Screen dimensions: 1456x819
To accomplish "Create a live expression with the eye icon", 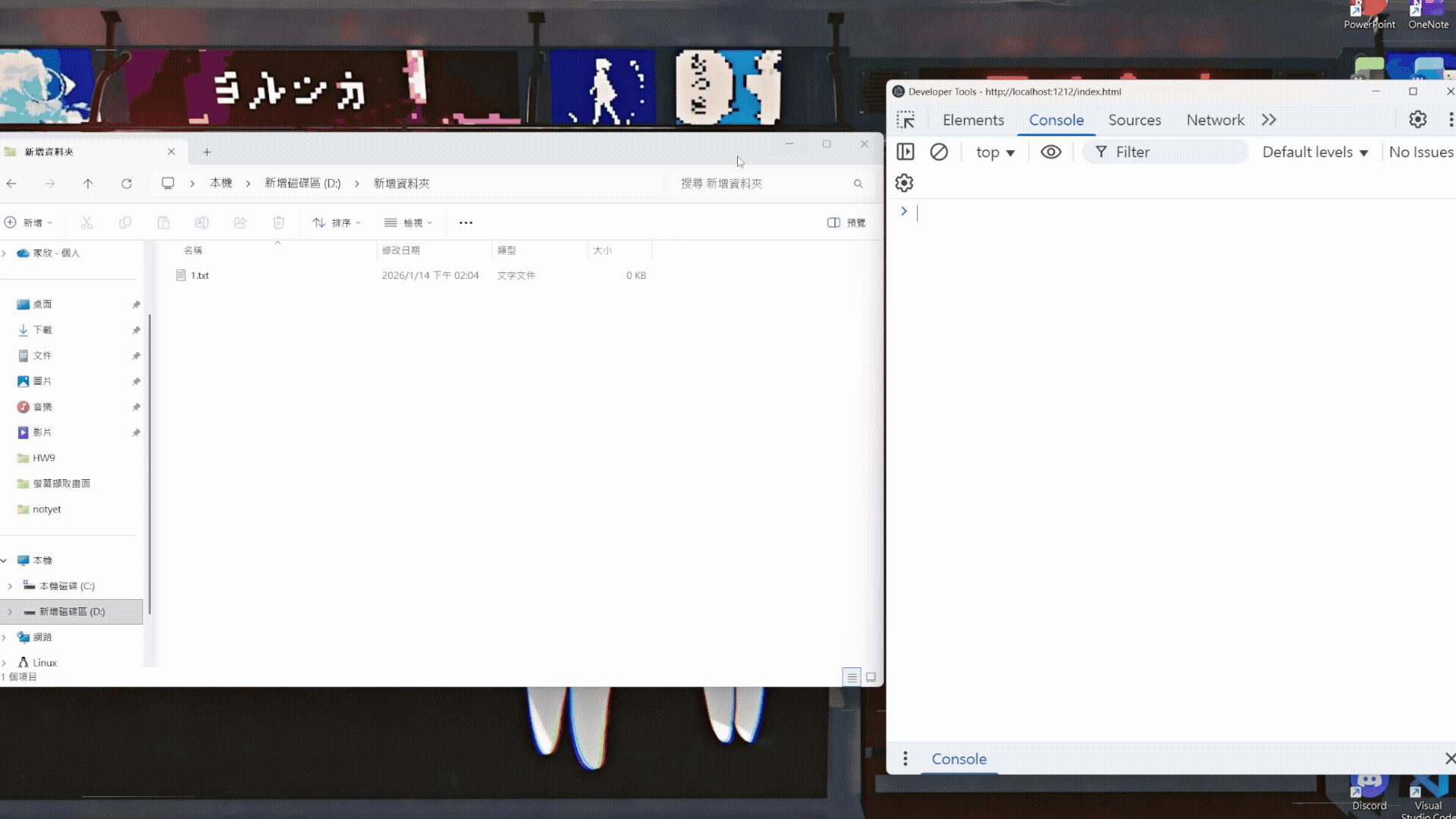I will click(x=1050, y=152).
